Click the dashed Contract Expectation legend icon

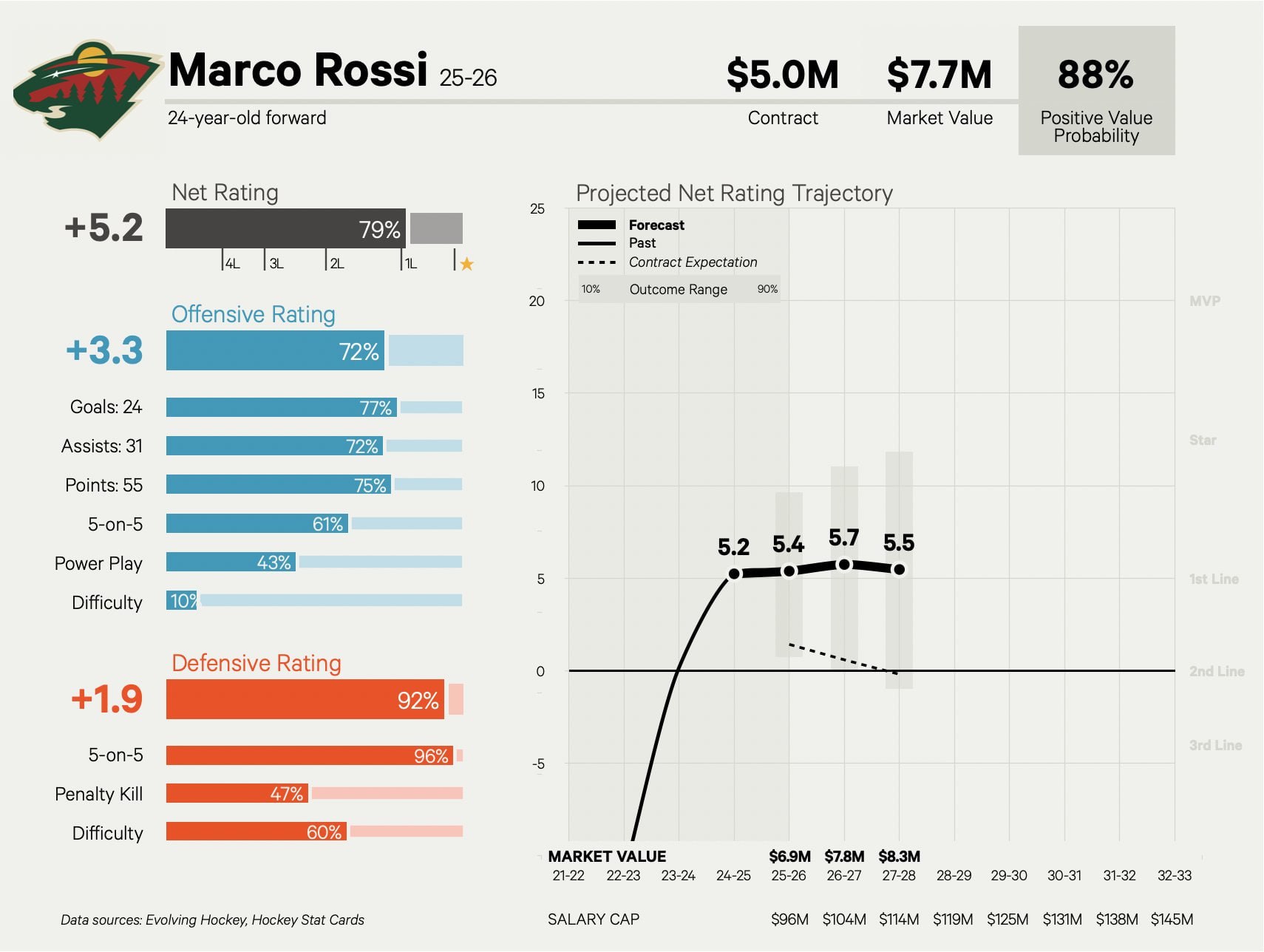pos(597,262)
